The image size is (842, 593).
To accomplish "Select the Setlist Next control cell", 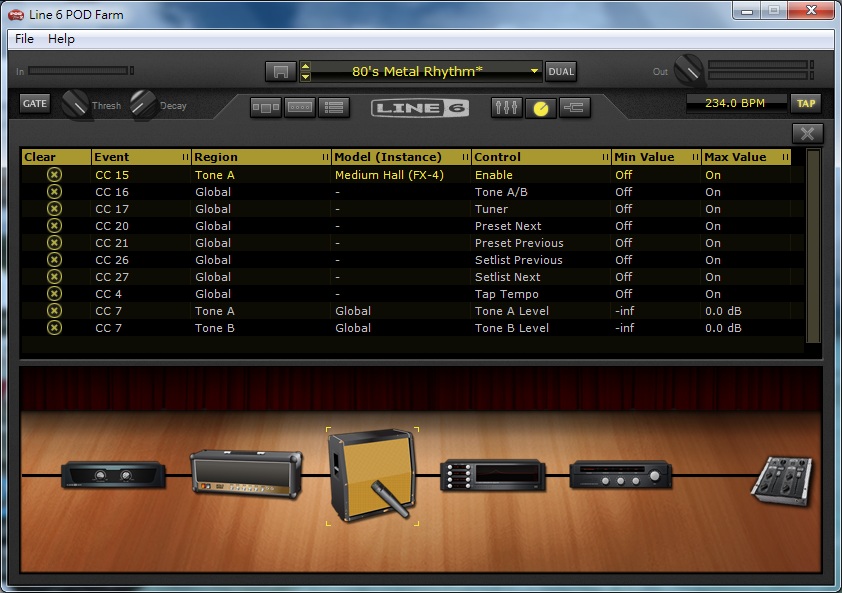I will [x=507, y=277].
